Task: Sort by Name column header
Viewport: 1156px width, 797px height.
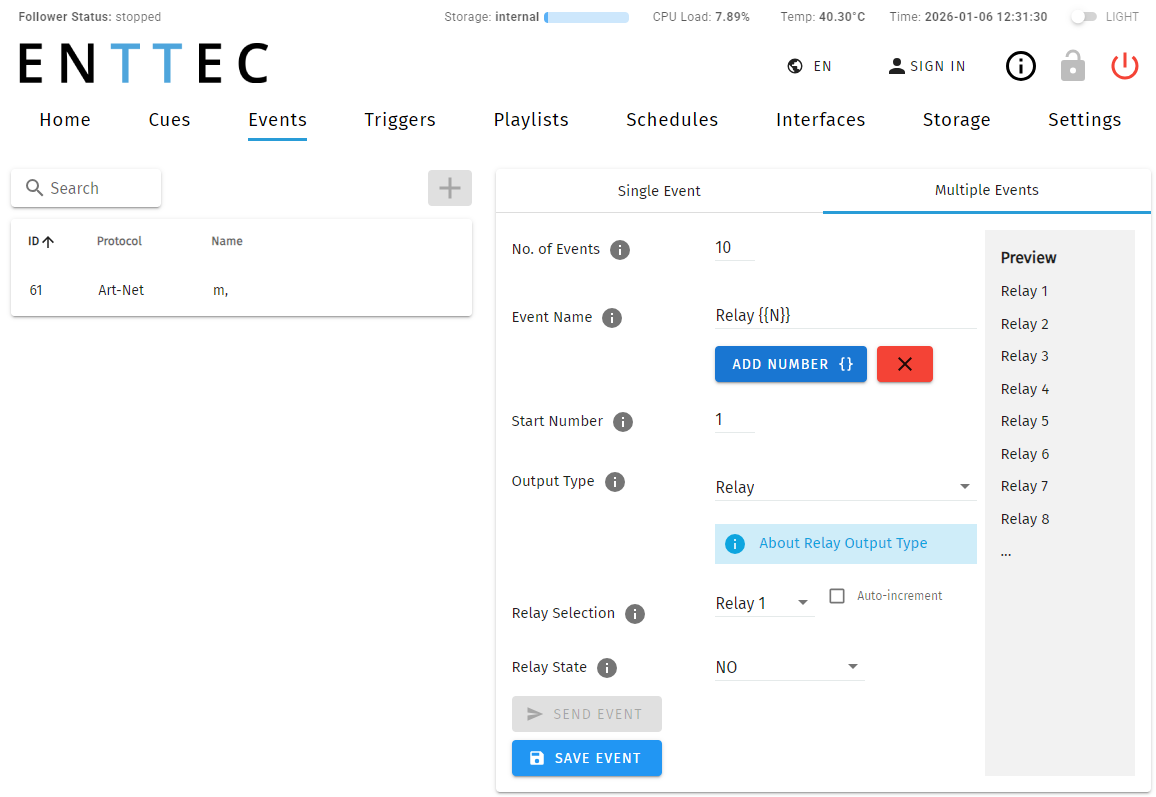Action: coord(227,241)
